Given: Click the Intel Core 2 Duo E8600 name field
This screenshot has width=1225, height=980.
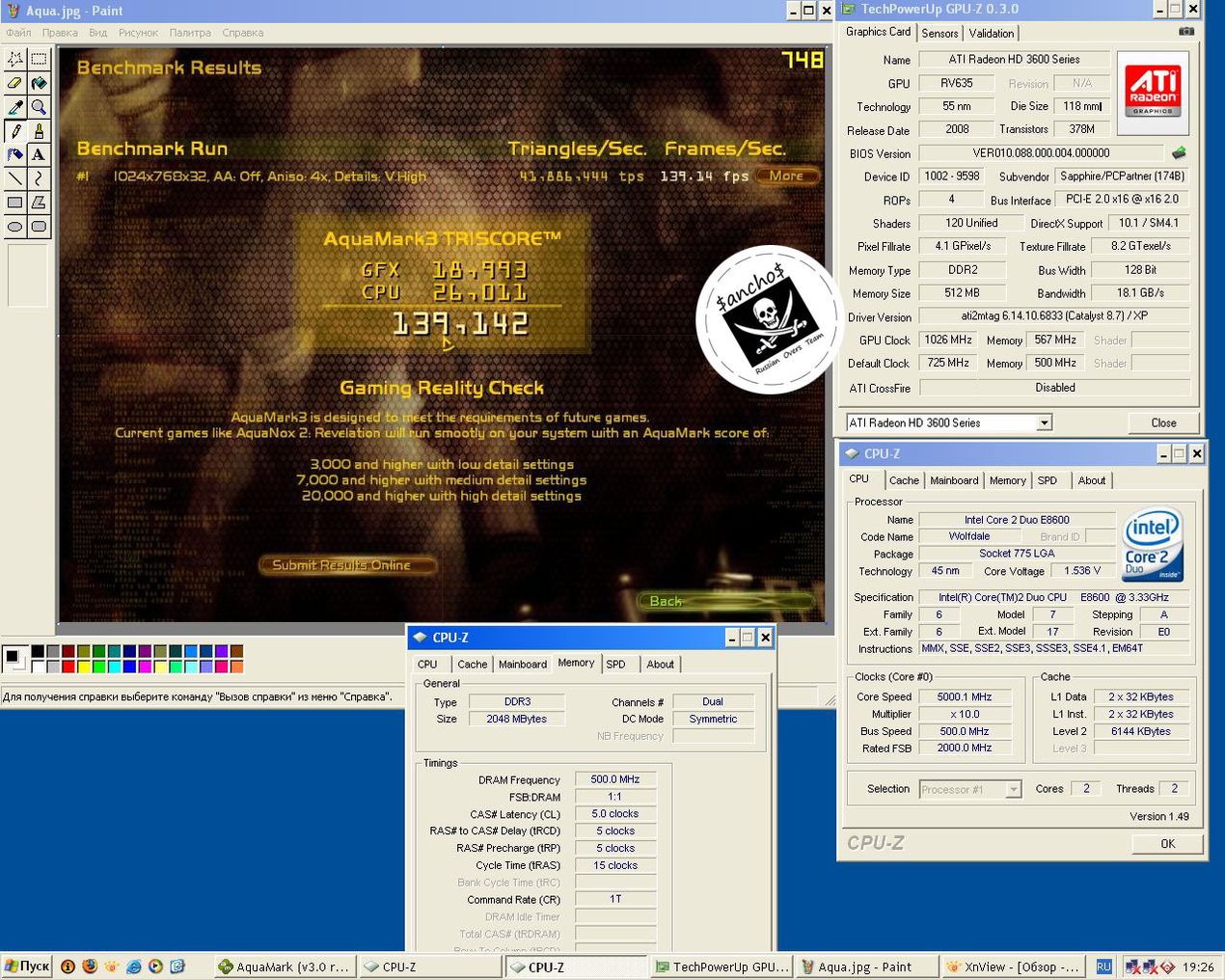Looking at the screenshot, I should pos(1017,520).
